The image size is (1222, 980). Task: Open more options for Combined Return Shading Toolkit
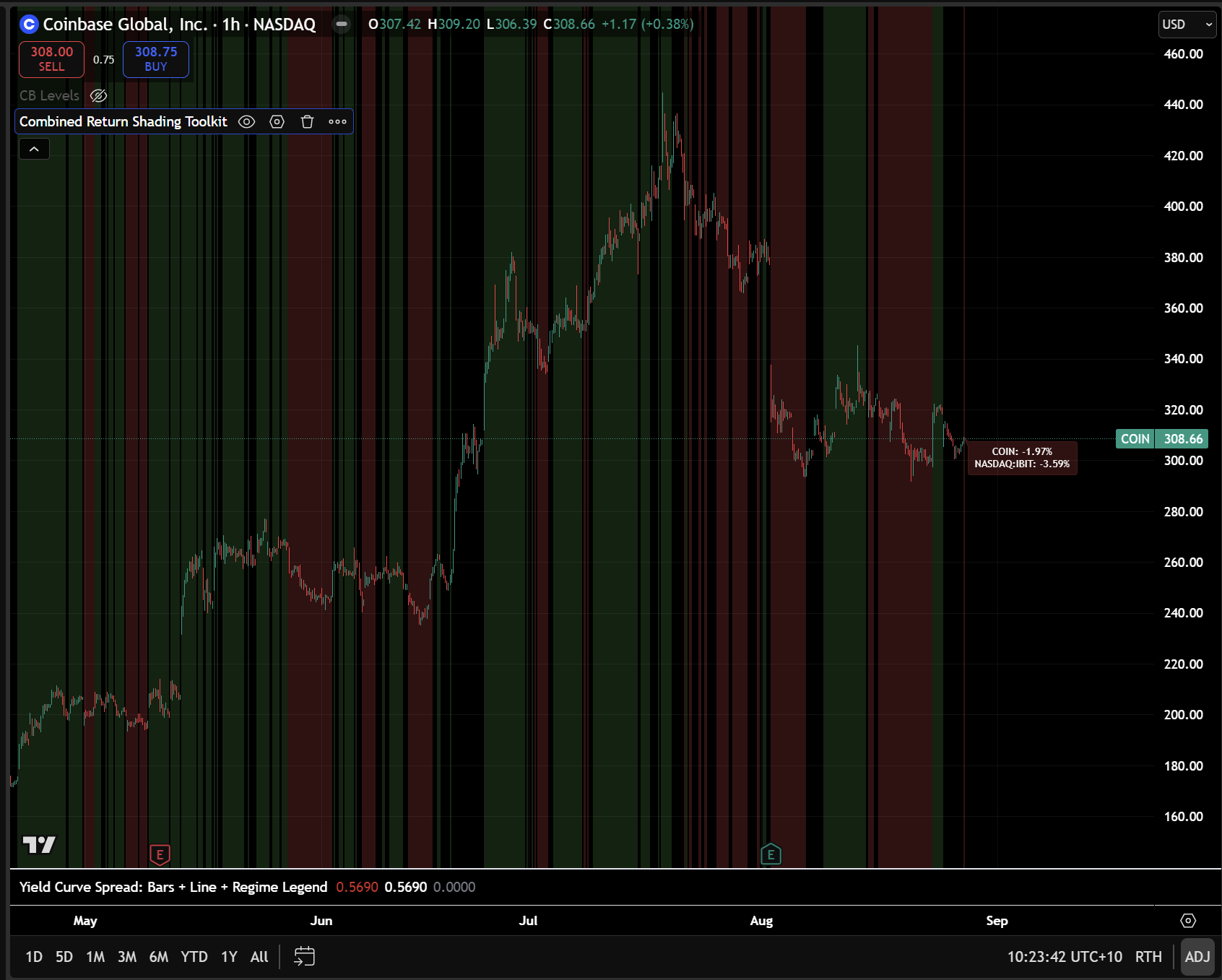337,121
